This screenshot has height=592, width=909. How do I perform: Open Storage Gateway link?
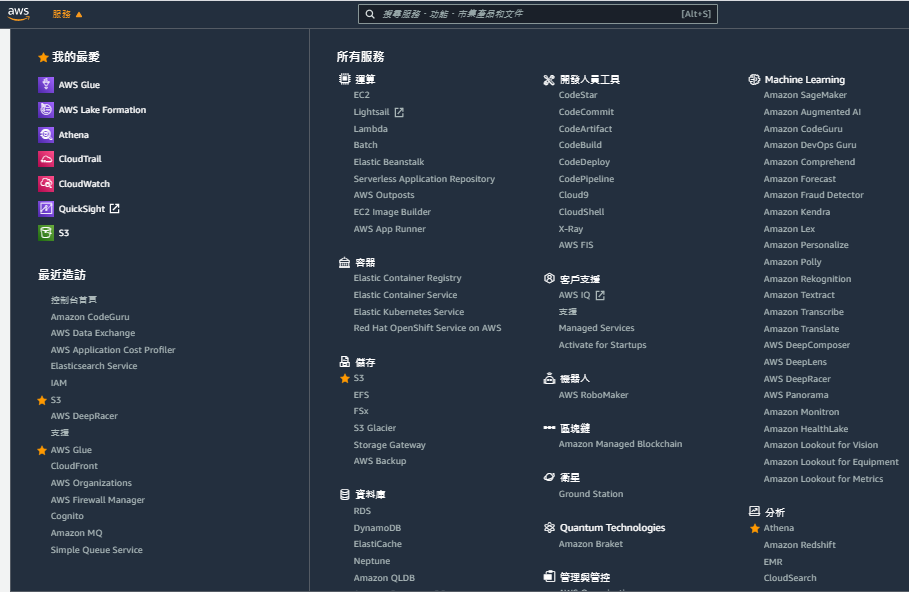tap(390, 445)
